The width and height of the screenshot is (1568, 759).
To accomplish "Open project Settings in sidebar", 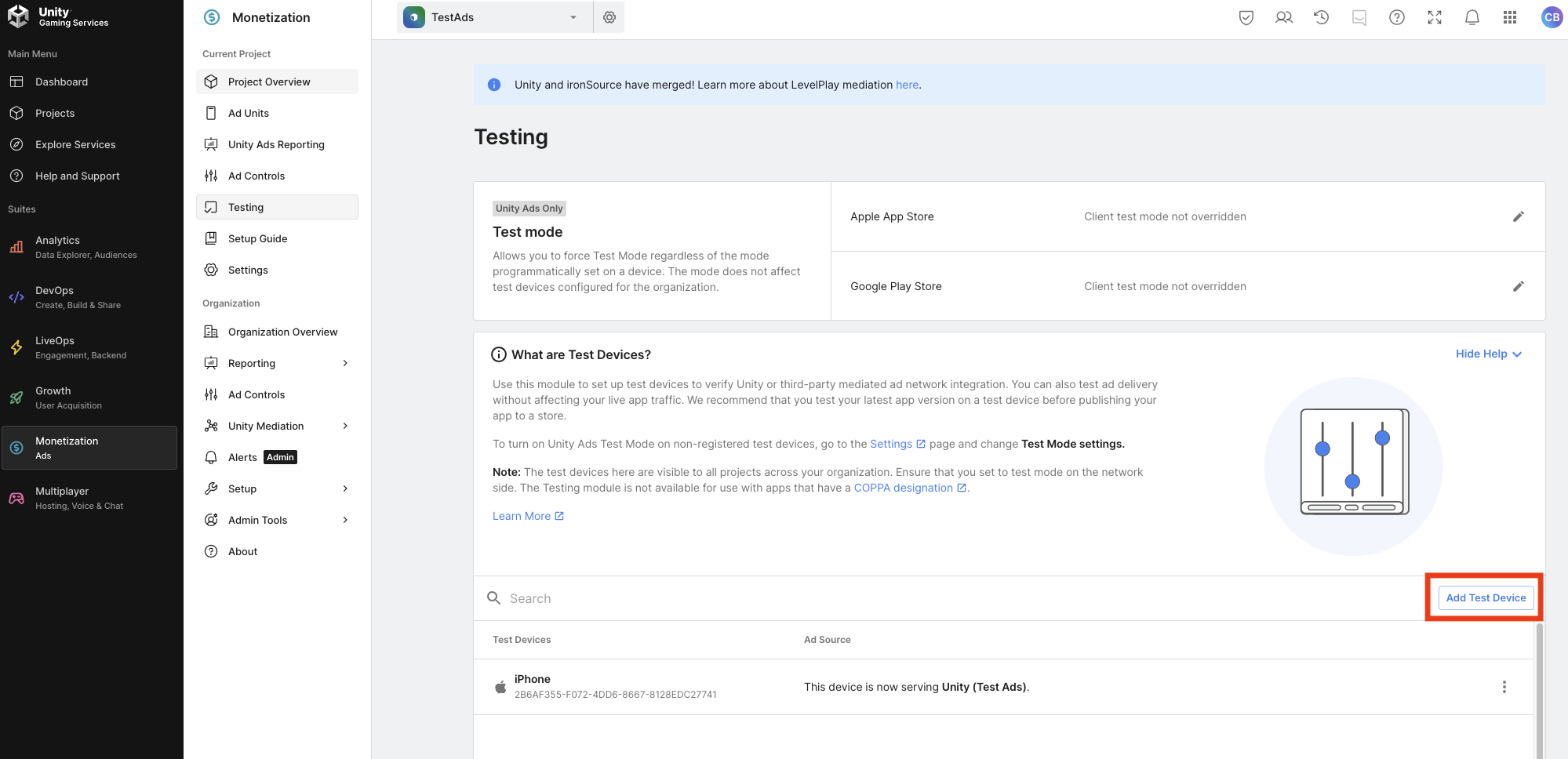I will [x=277, y=270].
